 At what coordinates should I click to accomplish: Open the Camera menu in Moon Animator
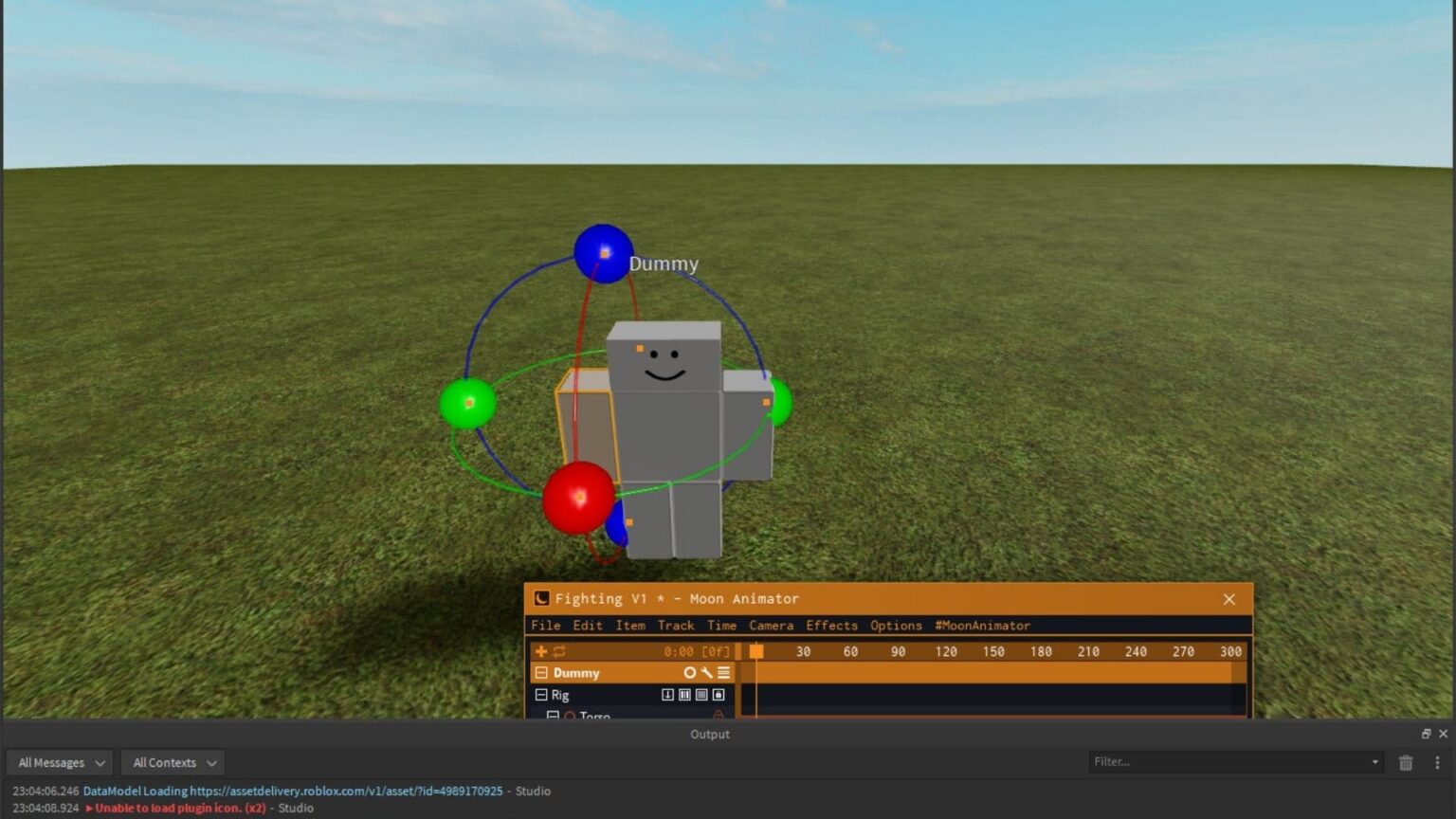coord(770,626)
